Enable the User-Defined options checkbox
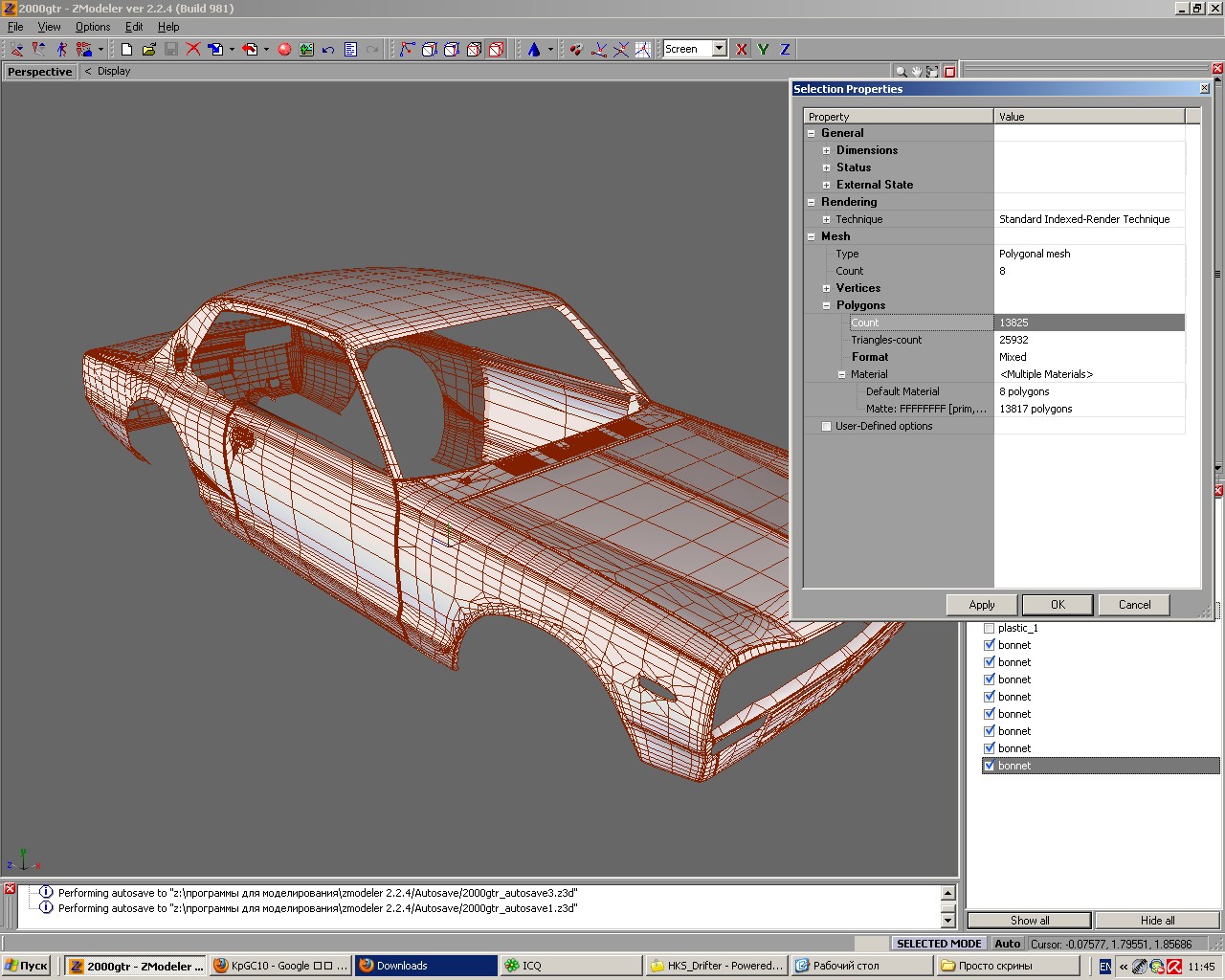This screenshot has width=1225, height=980. click(826, 426)
